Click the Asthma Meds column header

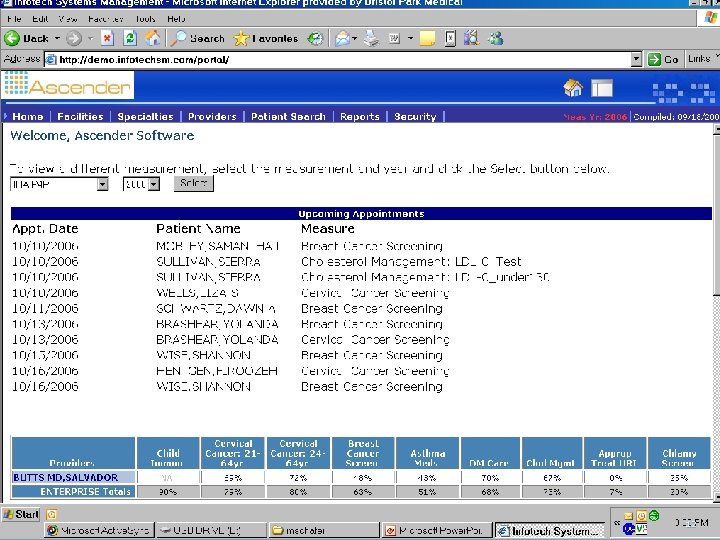[427, 453]
